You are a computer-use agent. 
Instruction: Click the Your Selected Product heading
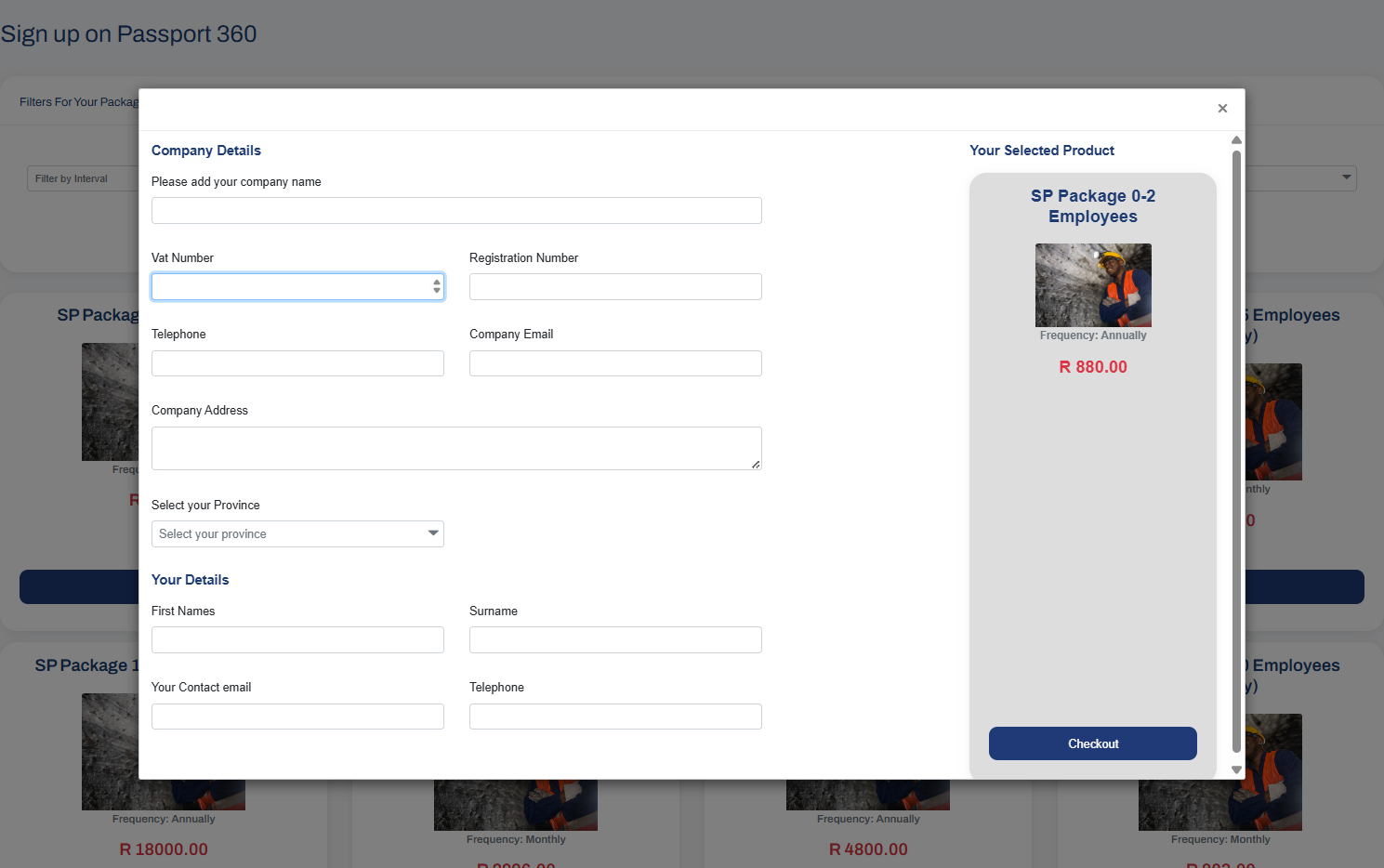[x=1041, y=150]
